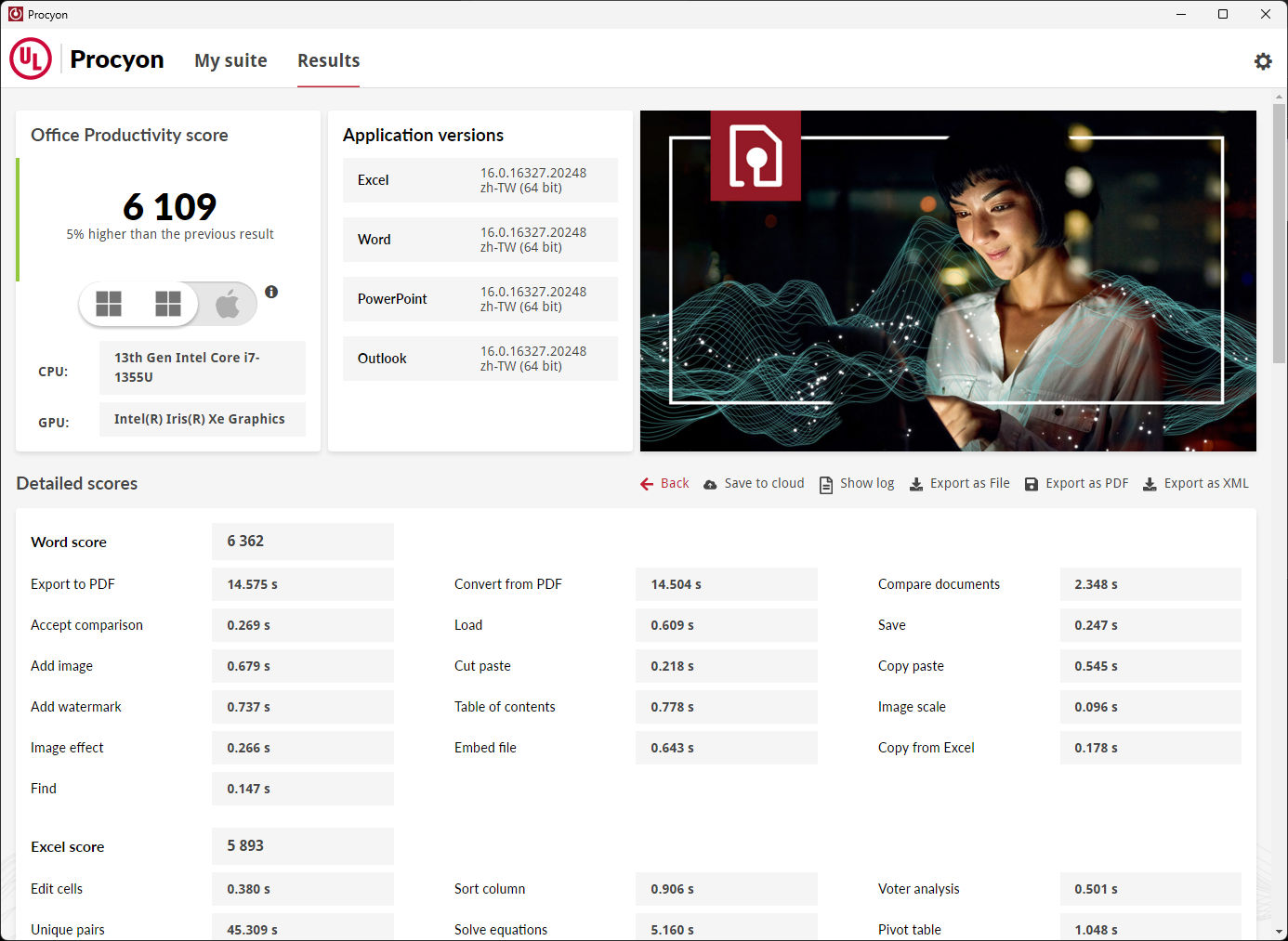1288x941 pixels.
Task: Click the Voter analysis value 0.501 s
Action: coord(1150,889)
